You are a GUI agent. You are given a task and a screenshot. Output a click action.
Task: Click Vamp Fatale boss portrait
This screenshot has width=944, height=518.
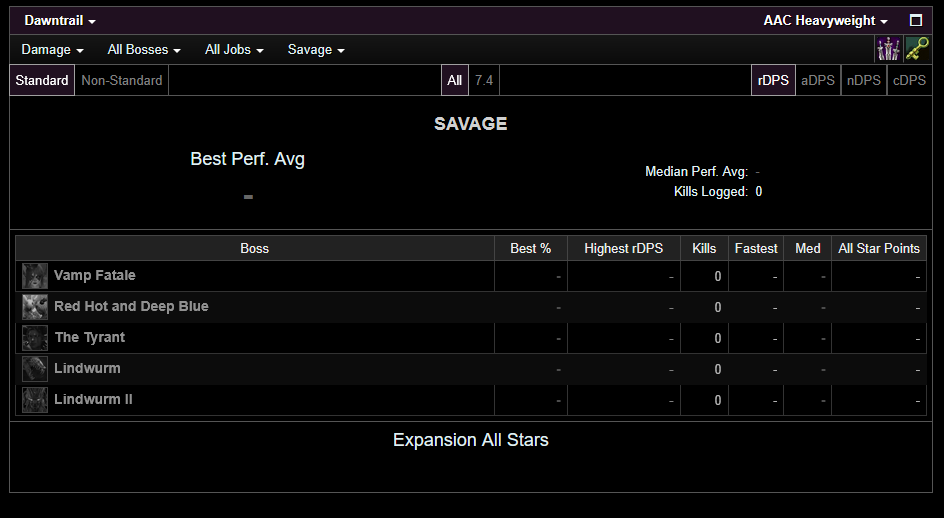tap(35, 276)
